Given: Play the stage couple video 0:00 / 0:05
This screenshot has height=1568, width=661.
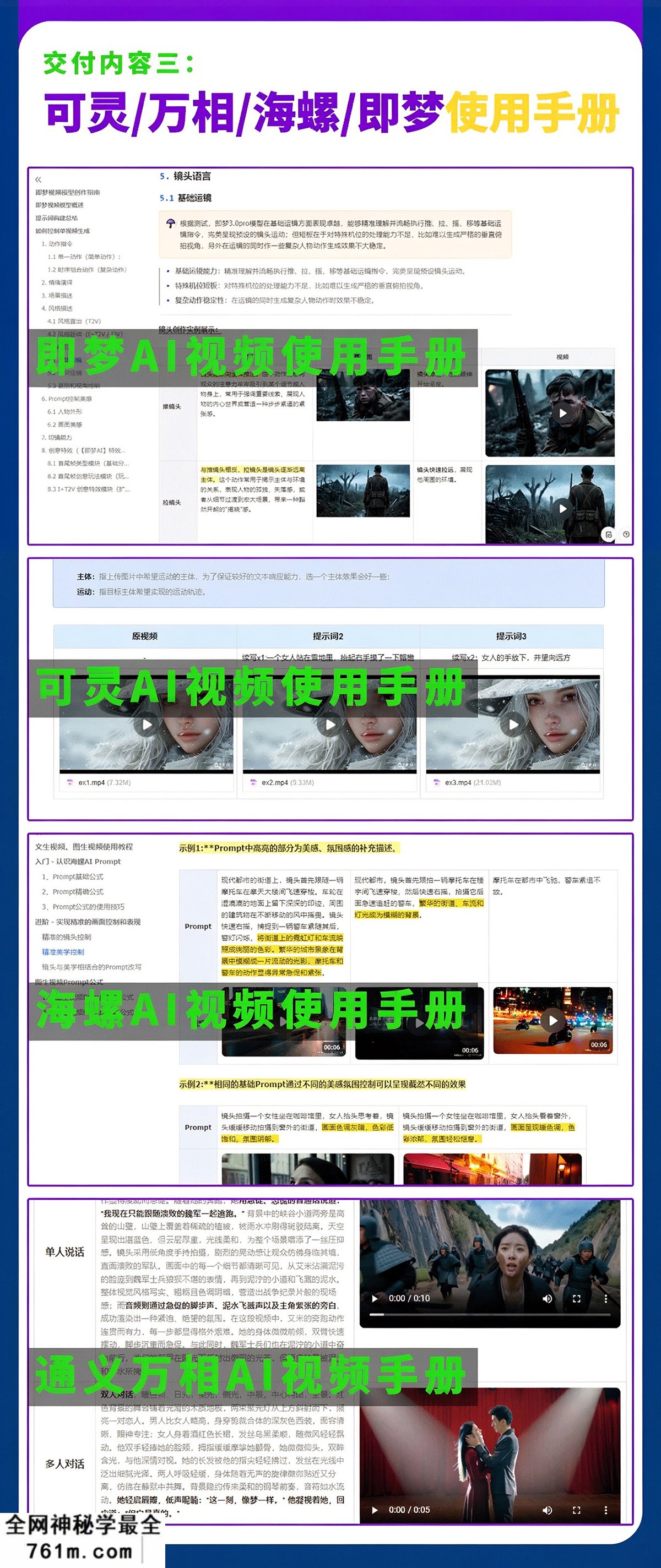Looking at the screenshot, I should click(375, 1510).
